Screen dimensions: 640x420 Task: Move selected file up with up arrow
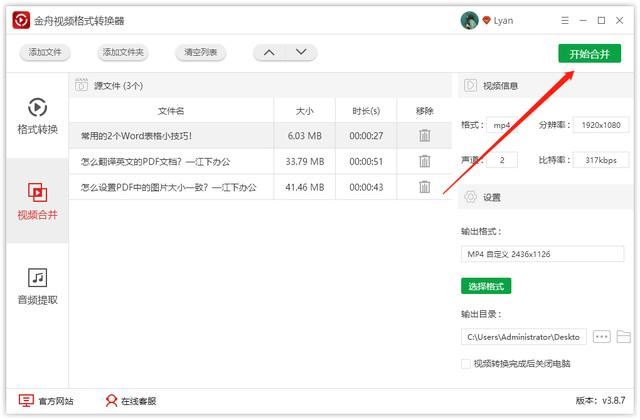tap(269, 52)
